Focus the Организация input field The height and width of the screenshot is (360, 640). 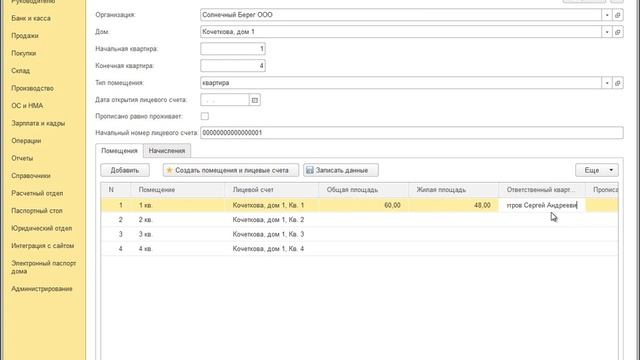coord(401,15)
